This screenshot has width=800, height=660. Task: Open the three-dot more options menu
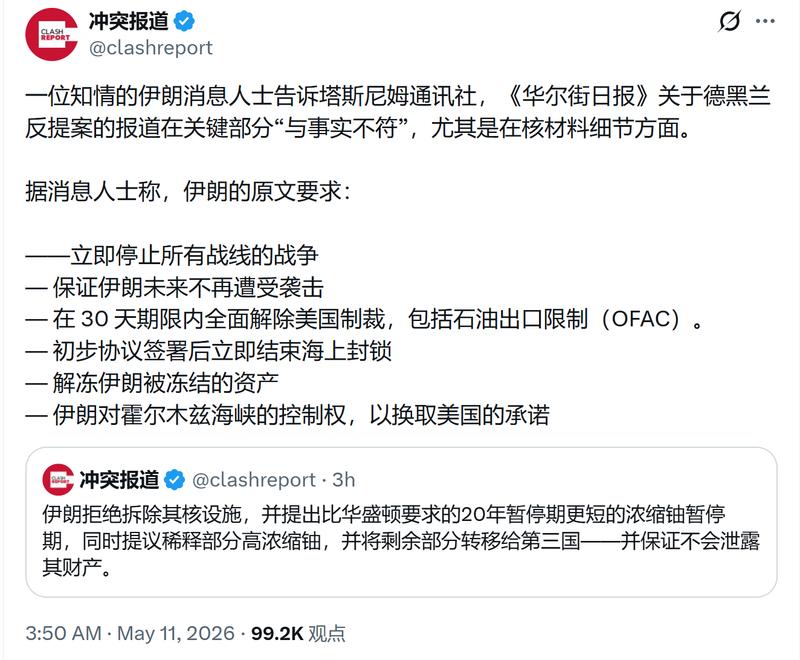point(765,21)
